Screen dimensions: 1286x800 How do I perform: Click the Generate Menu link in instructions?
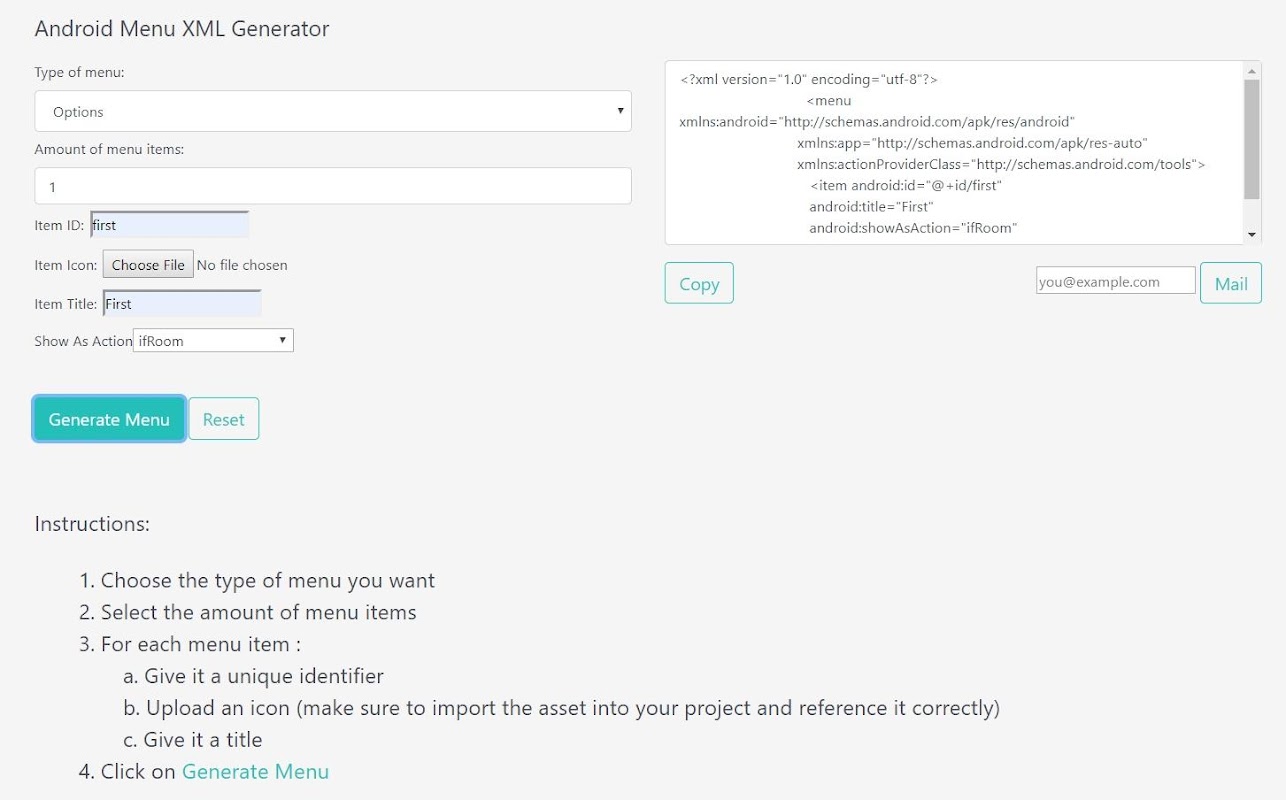(x=255, y=771)
